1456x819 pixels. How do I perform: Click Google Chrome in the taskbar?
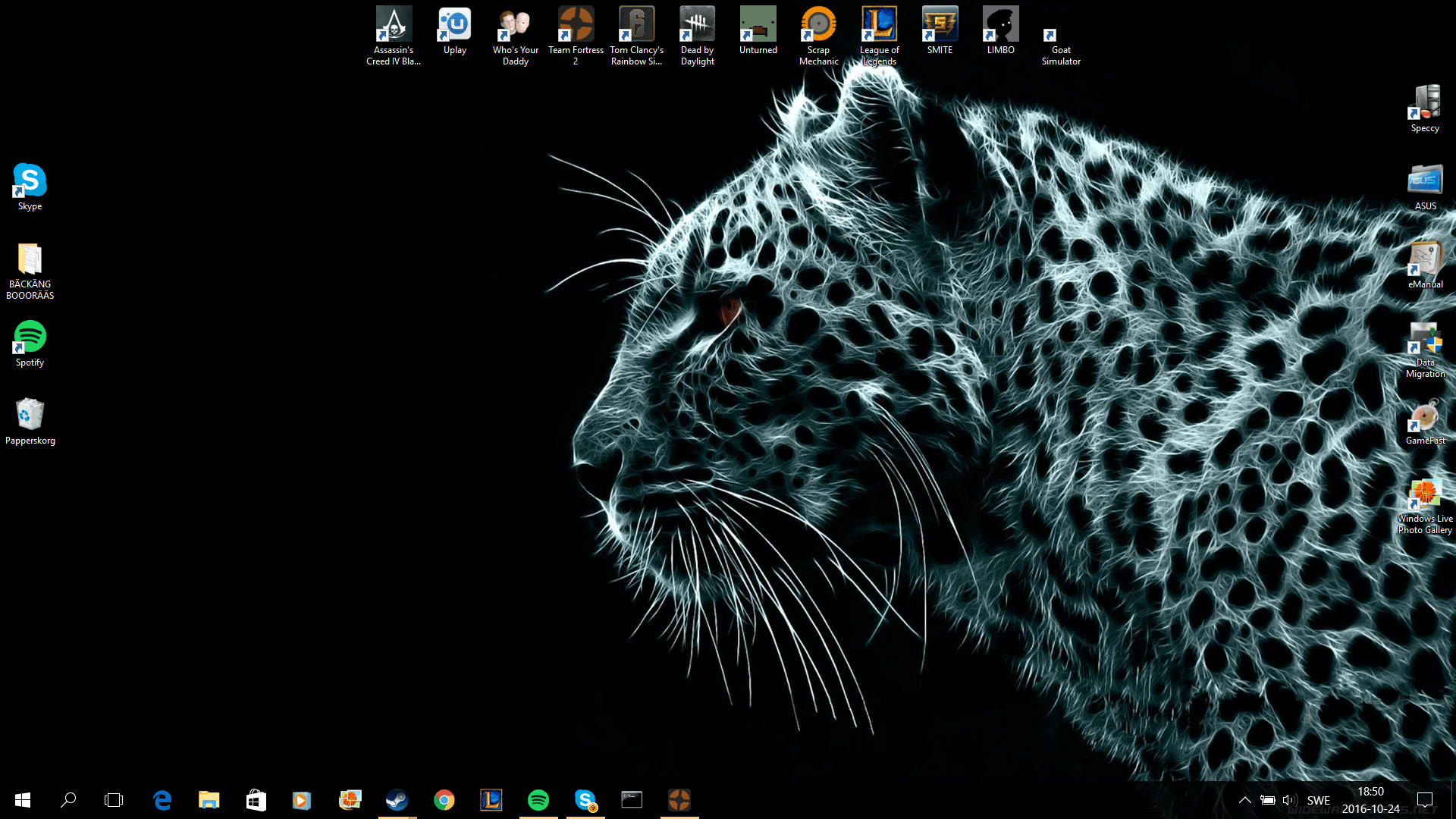tap(444, 800)
